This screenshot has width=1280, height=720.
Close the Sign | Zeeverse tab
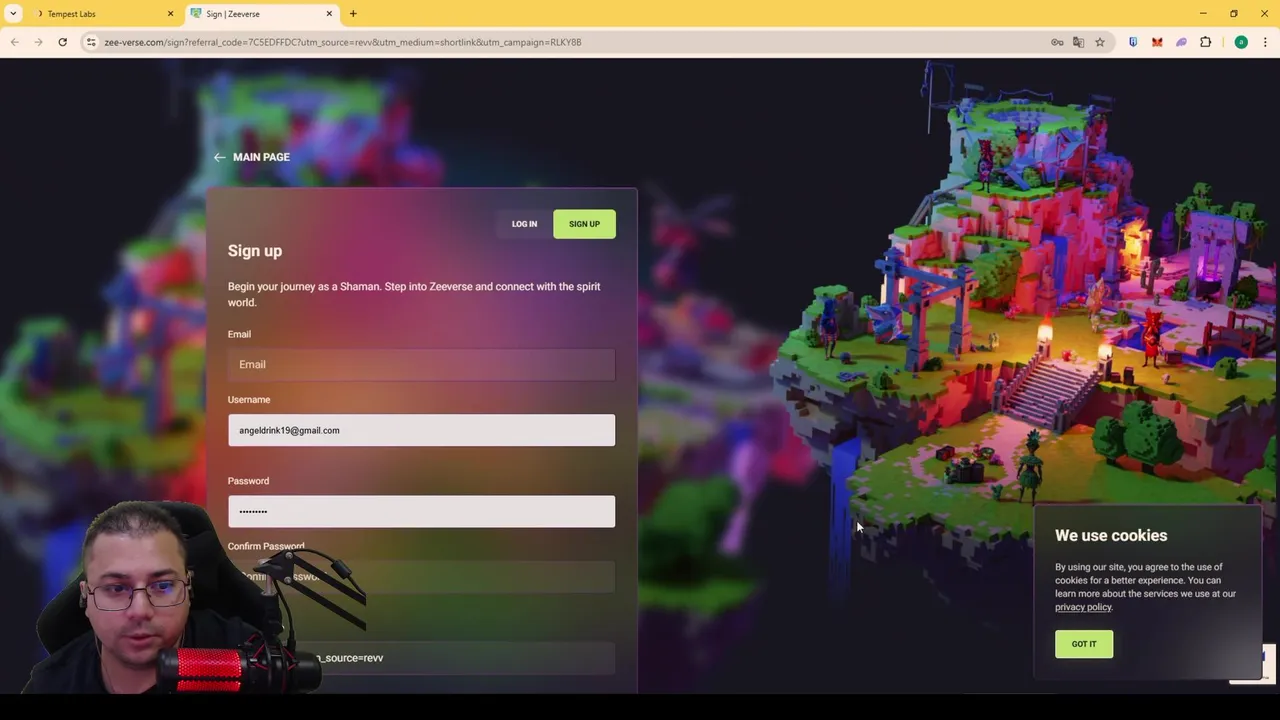pos(329,14)
